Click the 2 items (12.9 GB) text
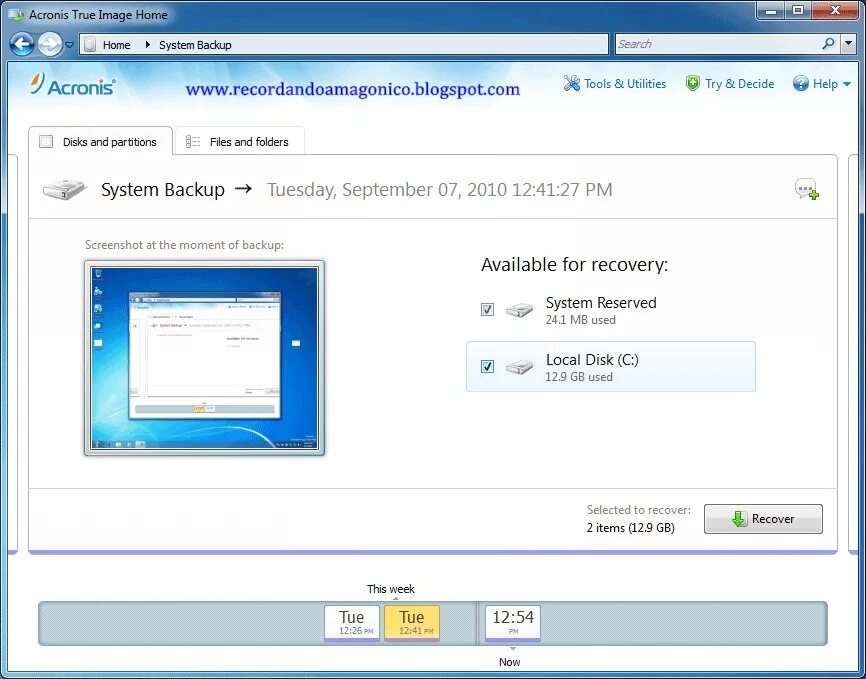This screenshot has height=679, width=866. [x=630, y=528]
